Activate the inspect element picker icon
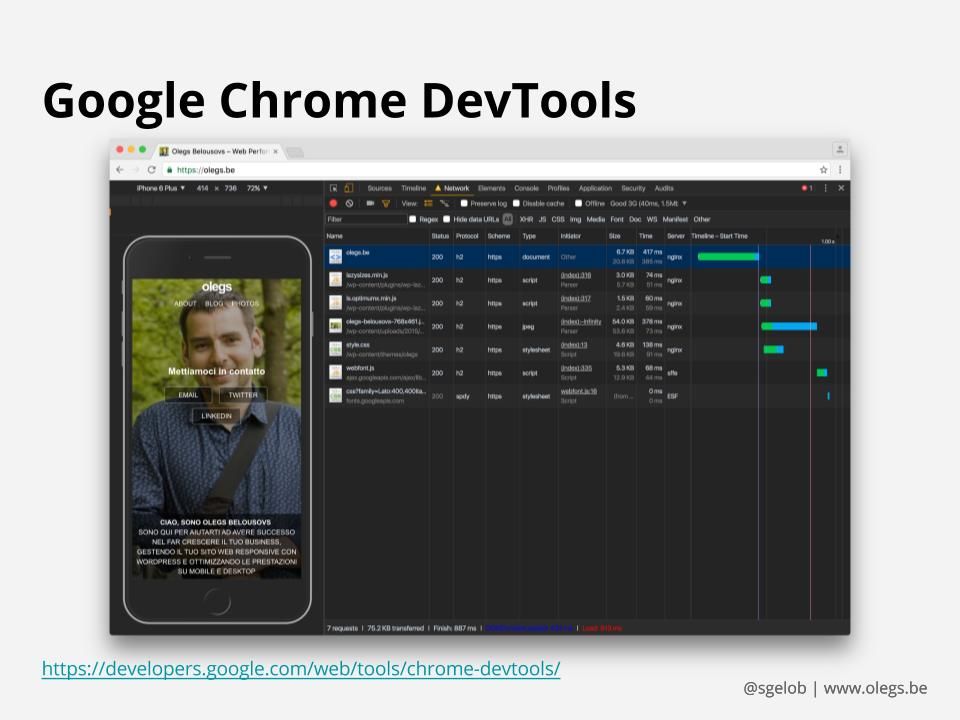The width and height of the screenshot is (960, 720). point(334,188)
